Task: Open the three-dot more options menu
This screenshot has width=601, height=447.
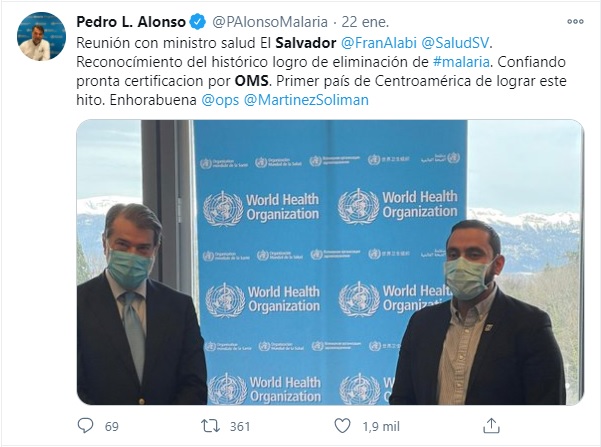Action: point(575,22)
